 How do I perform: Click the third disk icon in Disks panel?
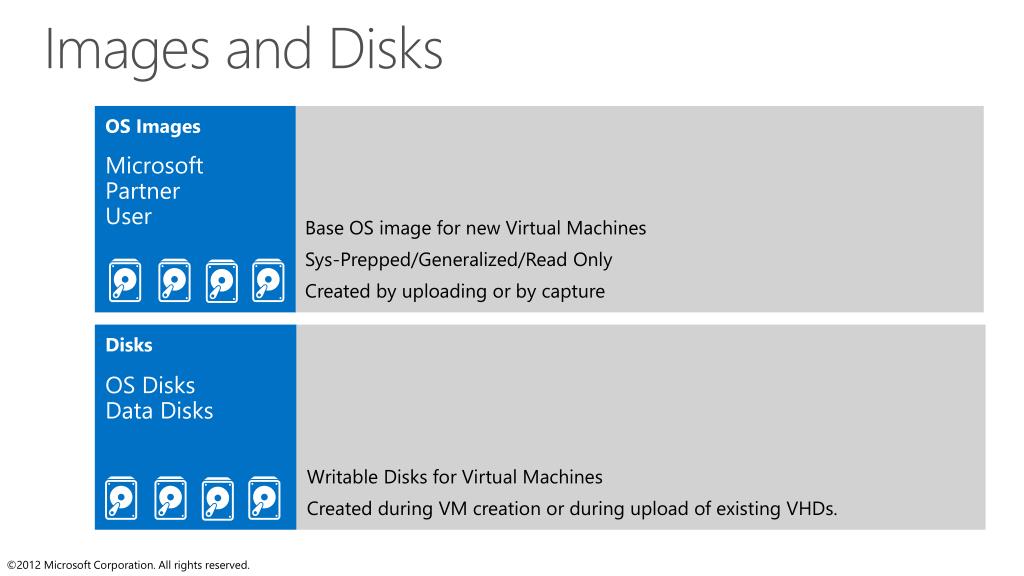[217, 498]
